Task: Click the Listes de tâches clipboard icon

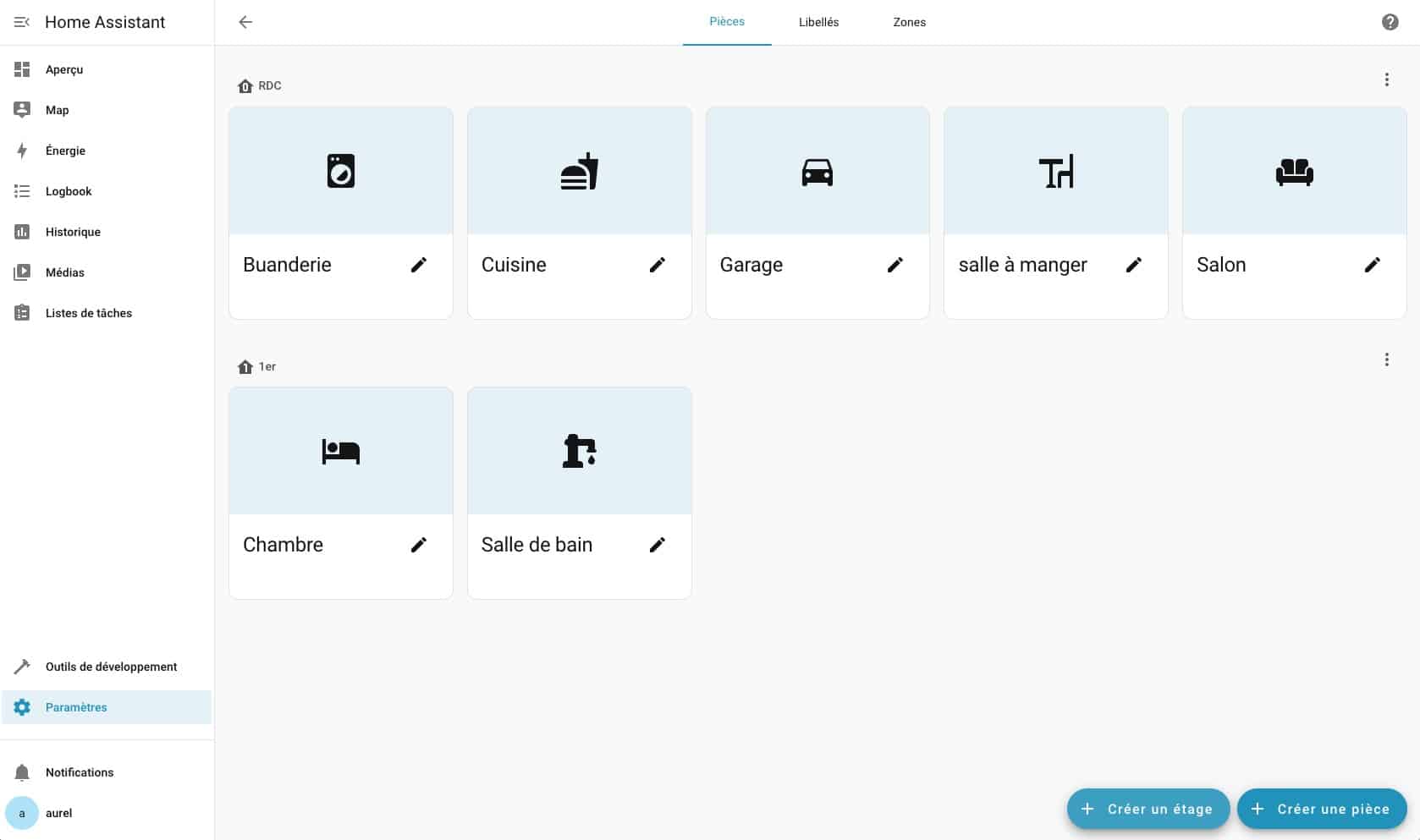Action: pos(22,313)
